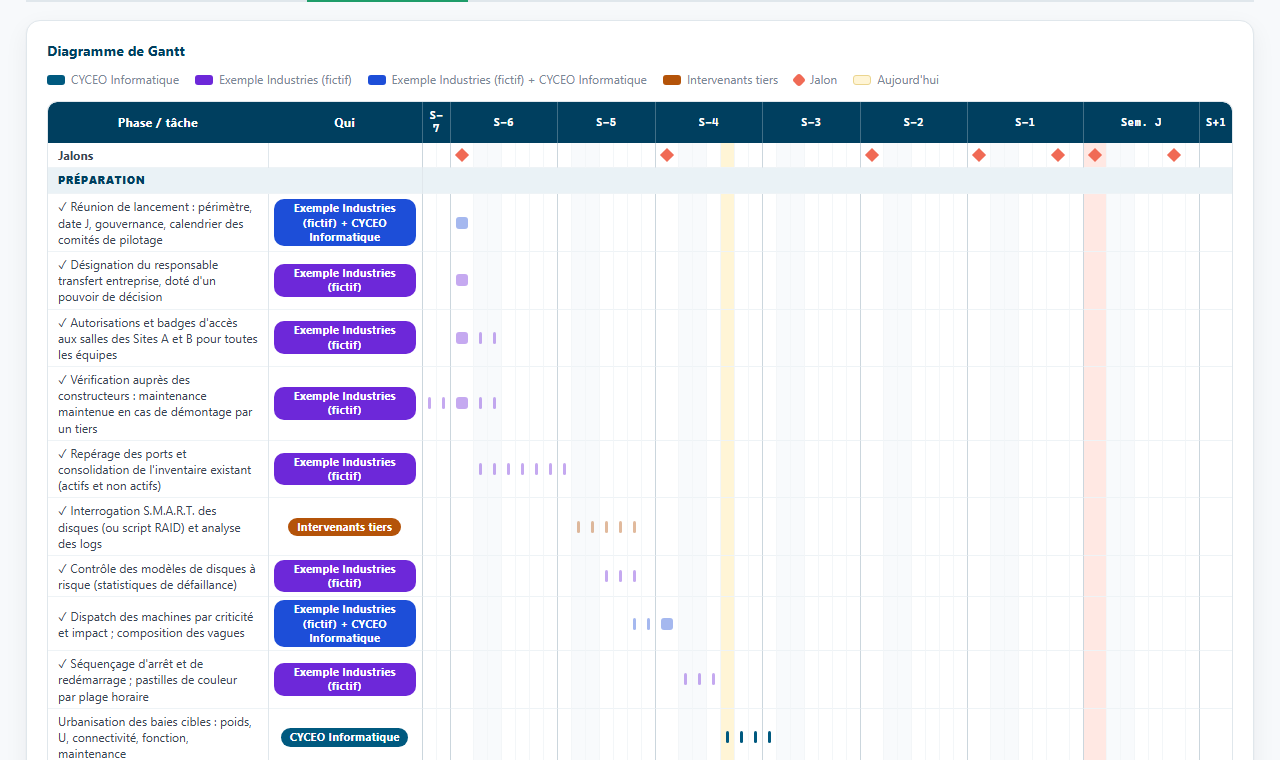Open the task Autorisations et badges d'accès
Image resolution: width=1280 pixels, height=760 pixels.
tap(158, 338)
